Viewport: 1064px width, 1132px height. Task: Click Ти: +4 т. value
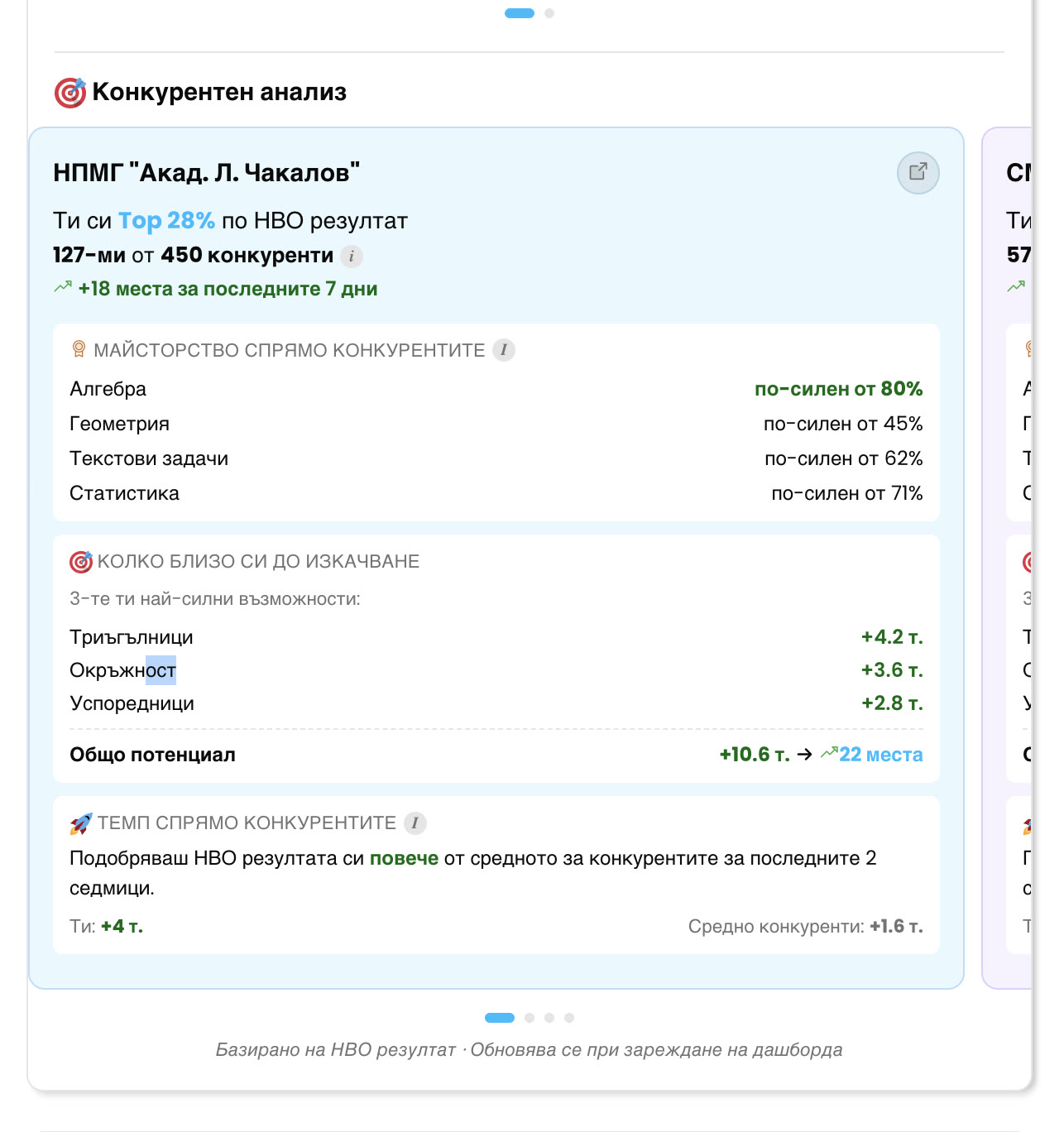coord(107,927)
